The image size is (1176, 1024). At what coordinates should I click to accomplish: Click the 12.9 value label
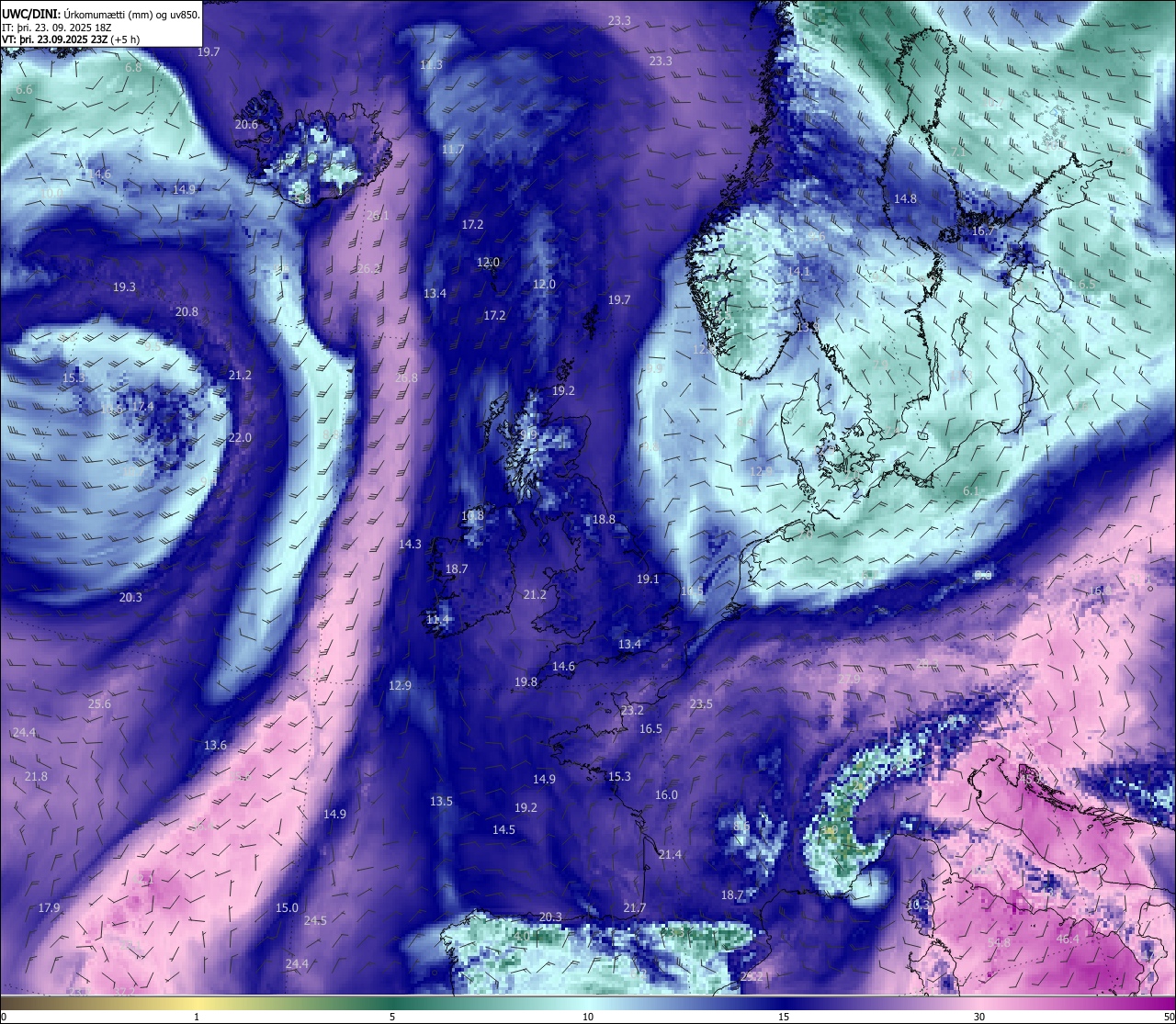tap(400, 686)
